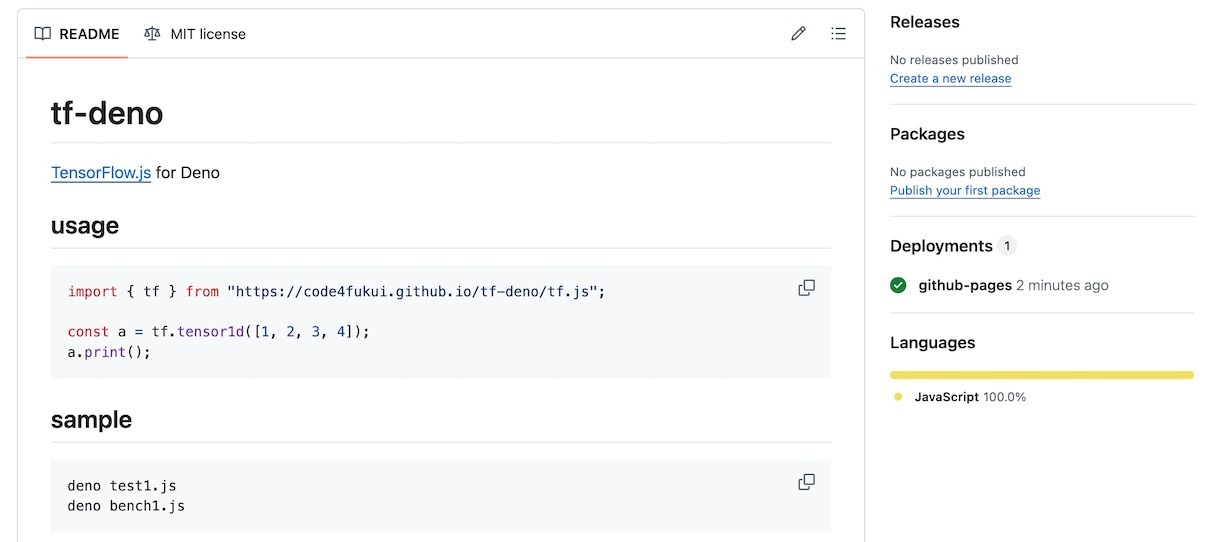Open the Deployments section heading
1220x542 pixels.
(941, 246)
